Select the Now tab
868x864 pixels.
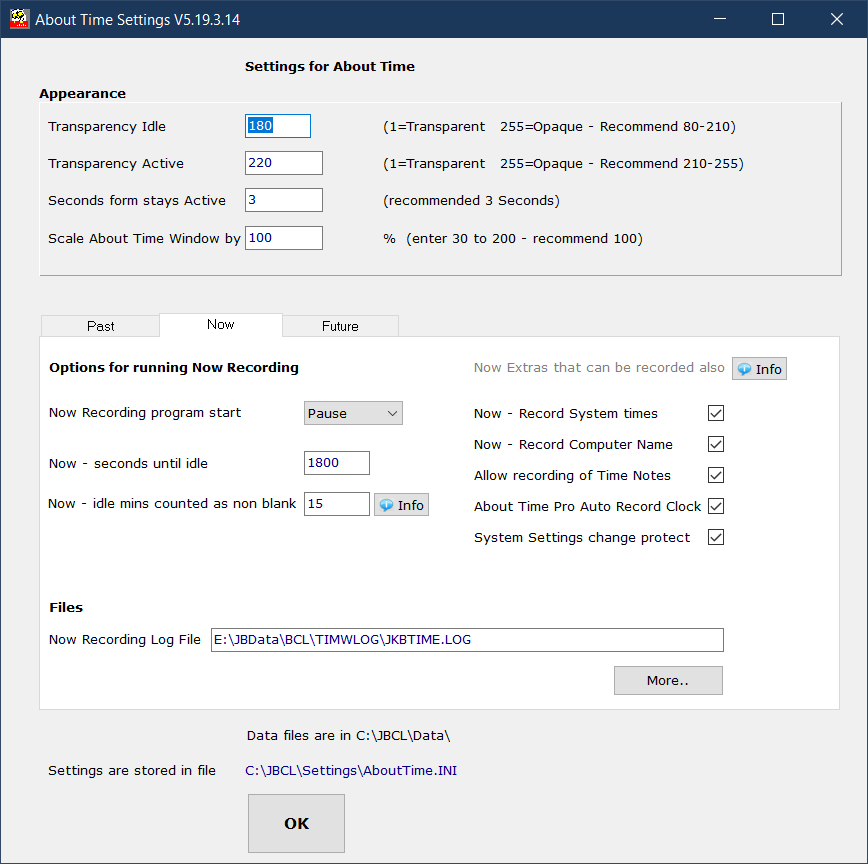[x=220, y=324]
